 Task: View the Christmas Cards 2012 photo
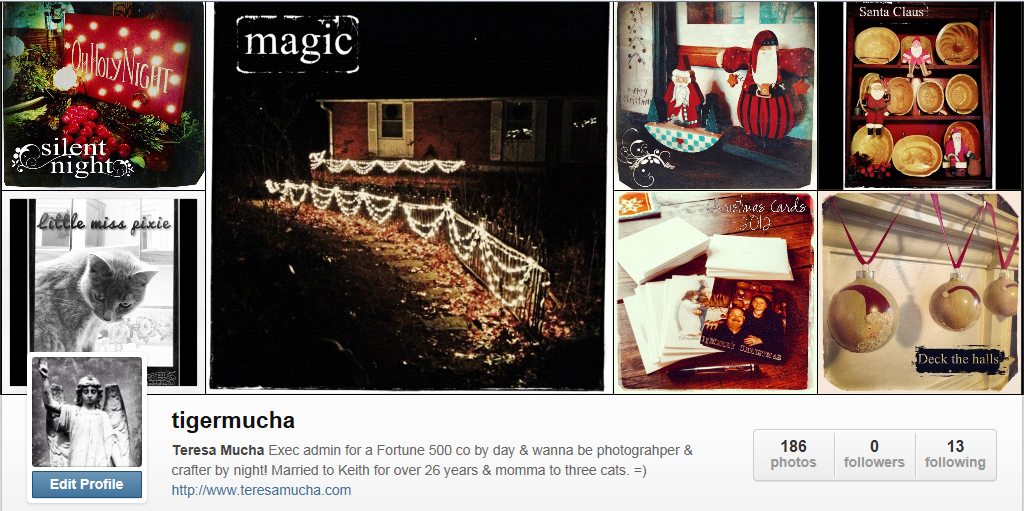(x=715, y=292)
